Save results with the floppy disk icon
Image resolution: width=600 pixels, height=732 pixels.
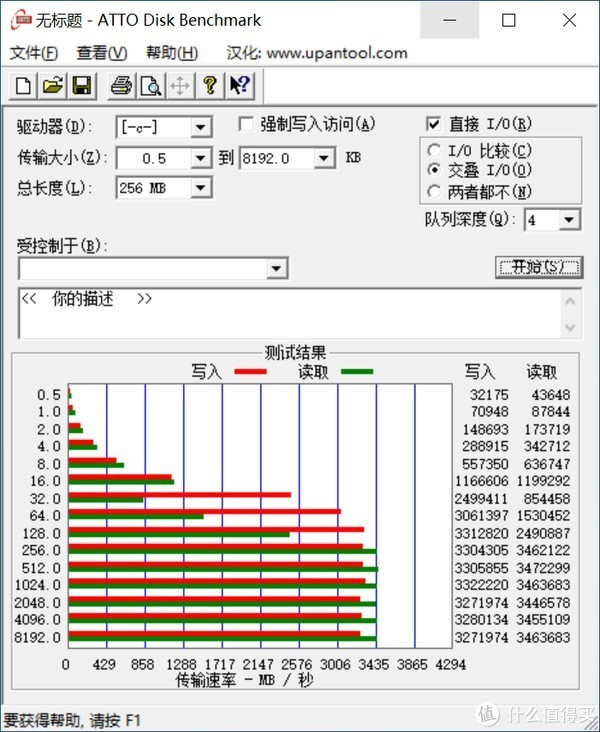pyautogui.click(x=82, y=86)
